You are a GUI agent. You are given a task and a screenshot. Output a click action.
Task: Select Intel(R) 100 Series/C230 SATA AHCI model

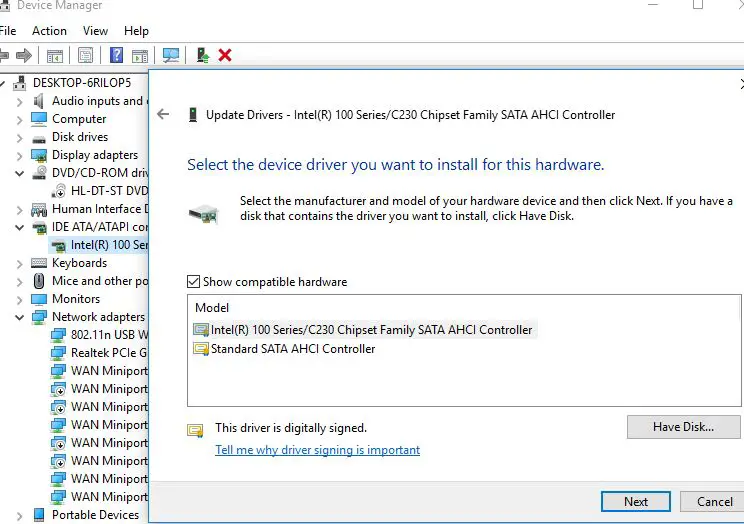pyautogui.click(x=363, y=329)
